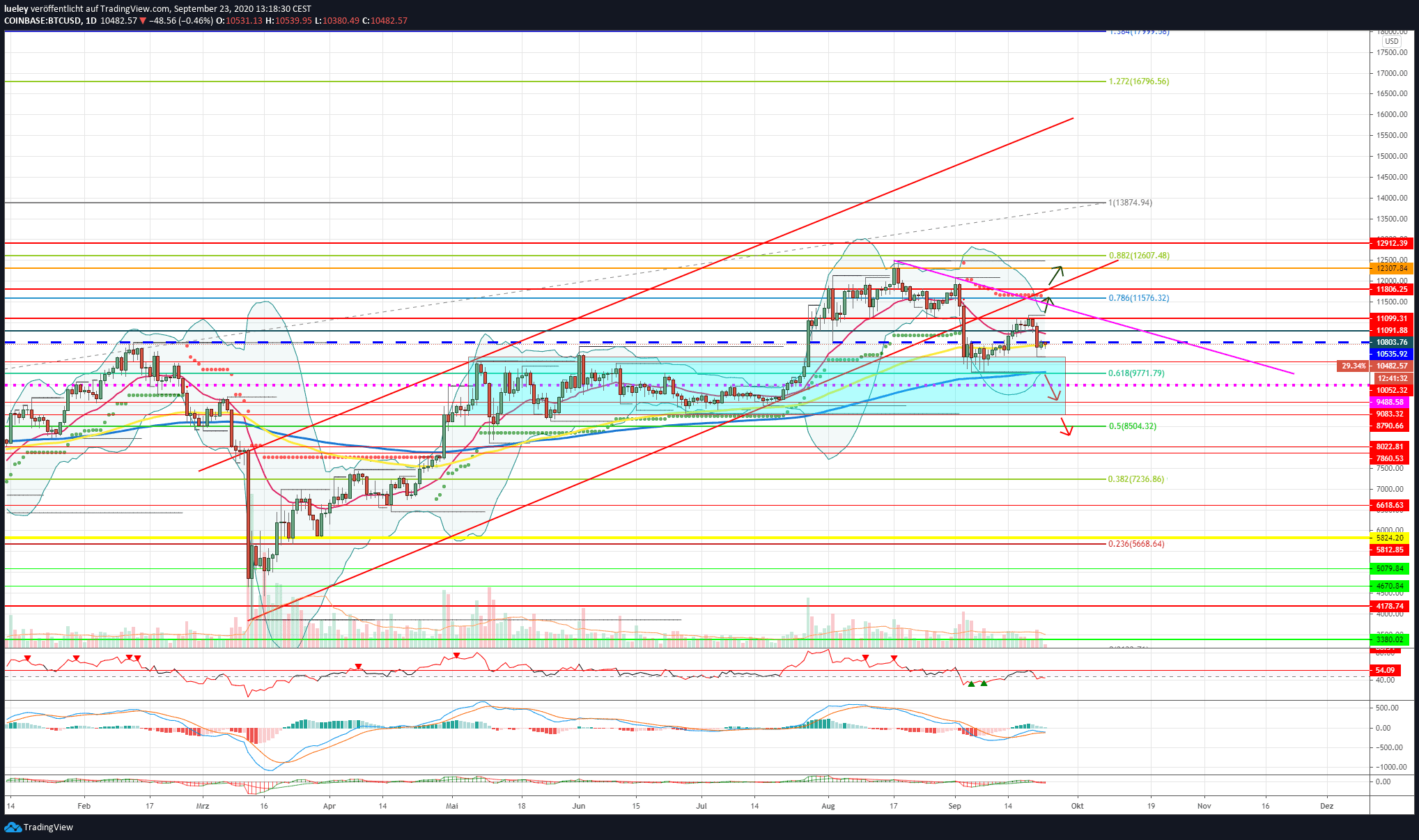Screen dimensions: 1419x840
Task: Click the USD currency label on price axis
Action: (1391, 42)
